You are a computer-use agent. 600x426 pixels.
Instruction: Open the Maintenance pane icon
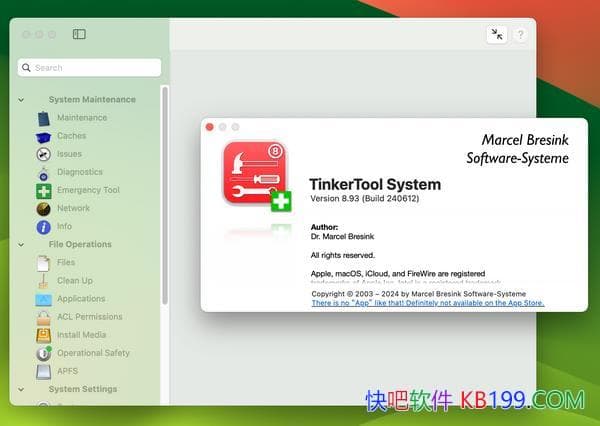pos(43,118)
